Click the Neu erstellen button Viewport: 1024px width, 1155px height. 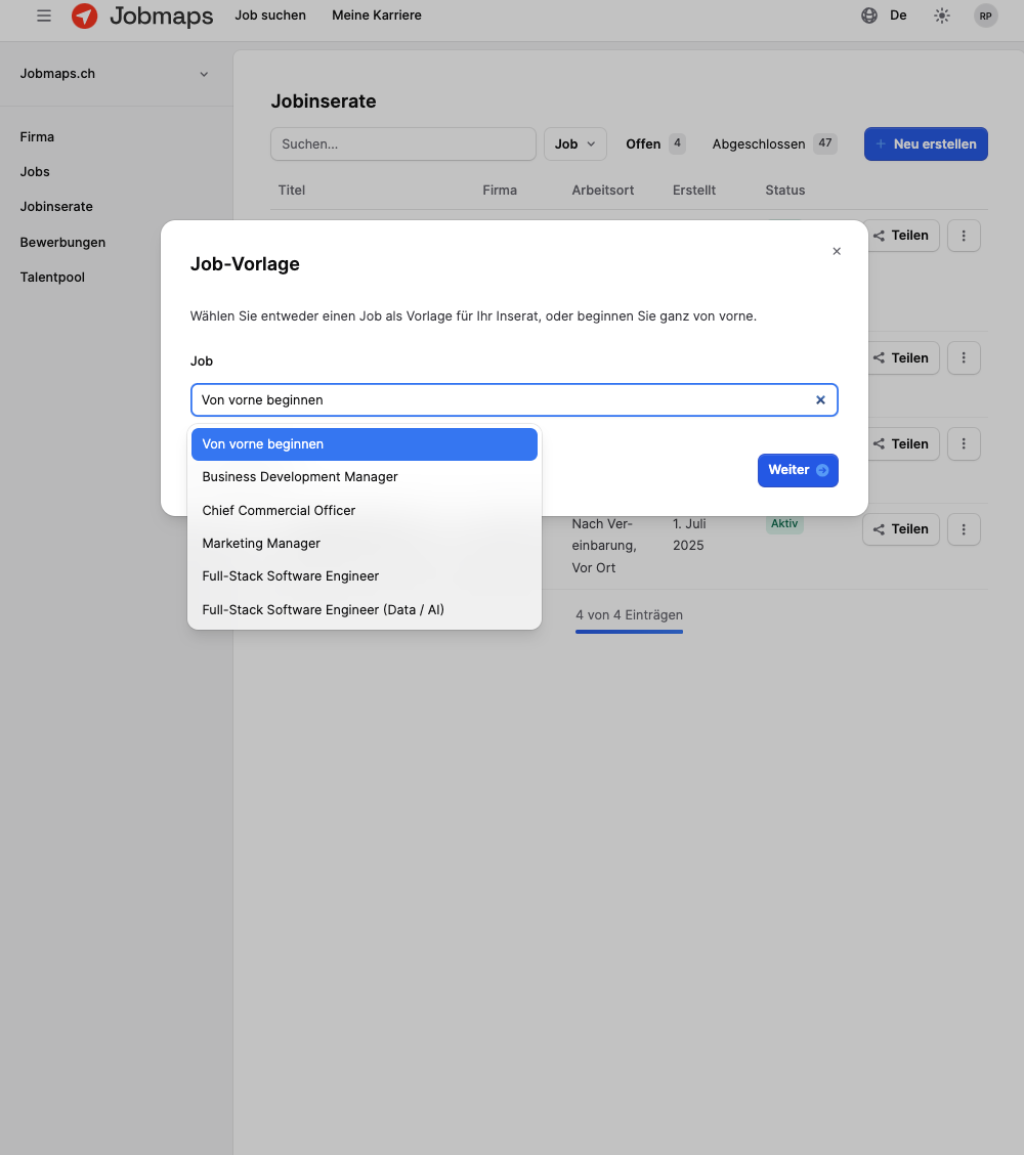(x=925, y=144)
